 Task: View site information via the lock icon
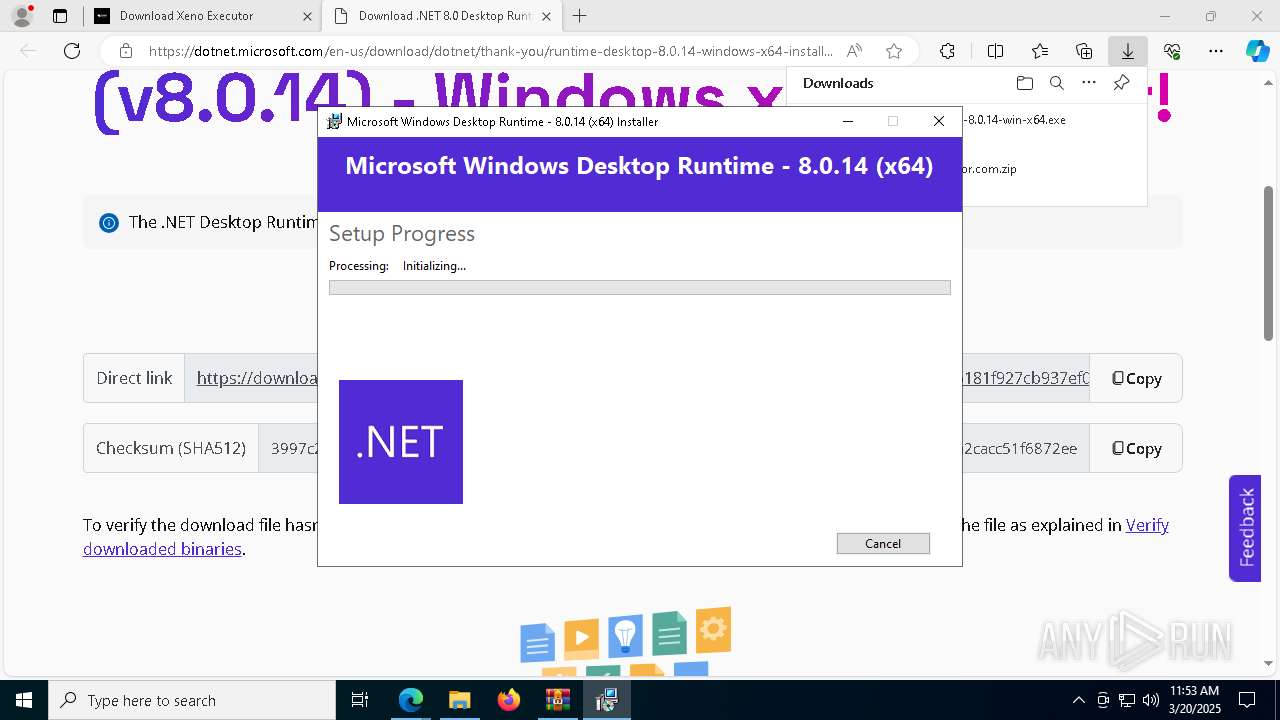coord(125,51)
